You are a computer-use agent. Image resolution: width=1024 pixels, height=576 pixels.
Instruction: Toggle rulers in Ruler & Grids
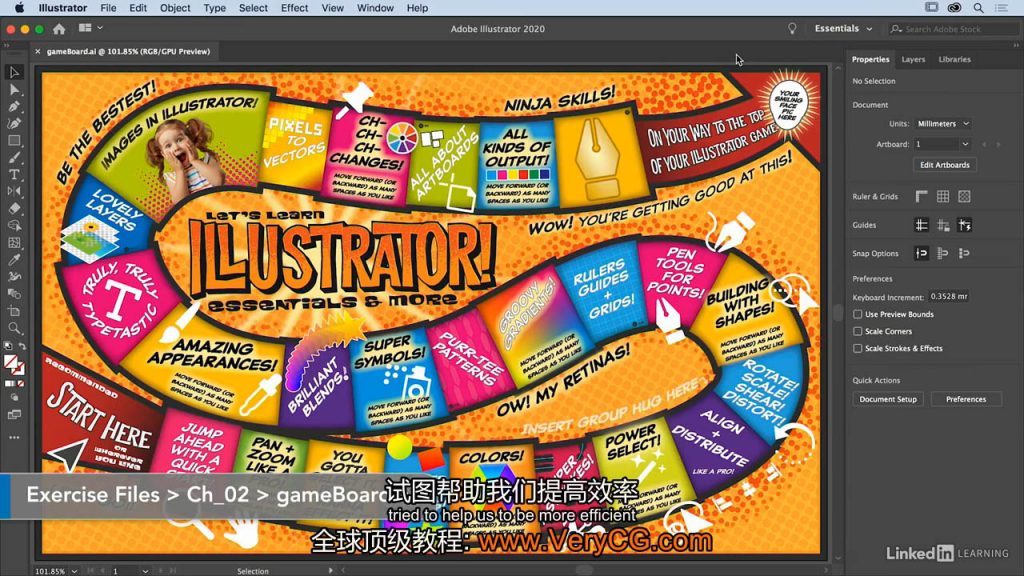point(921,196)
